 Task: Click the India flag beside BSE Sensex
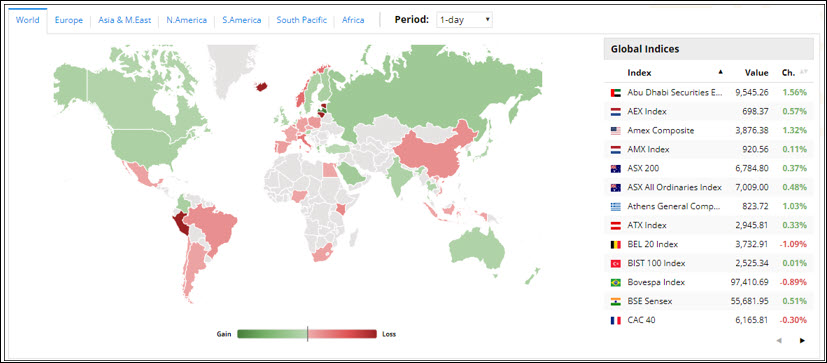point(616,301)
